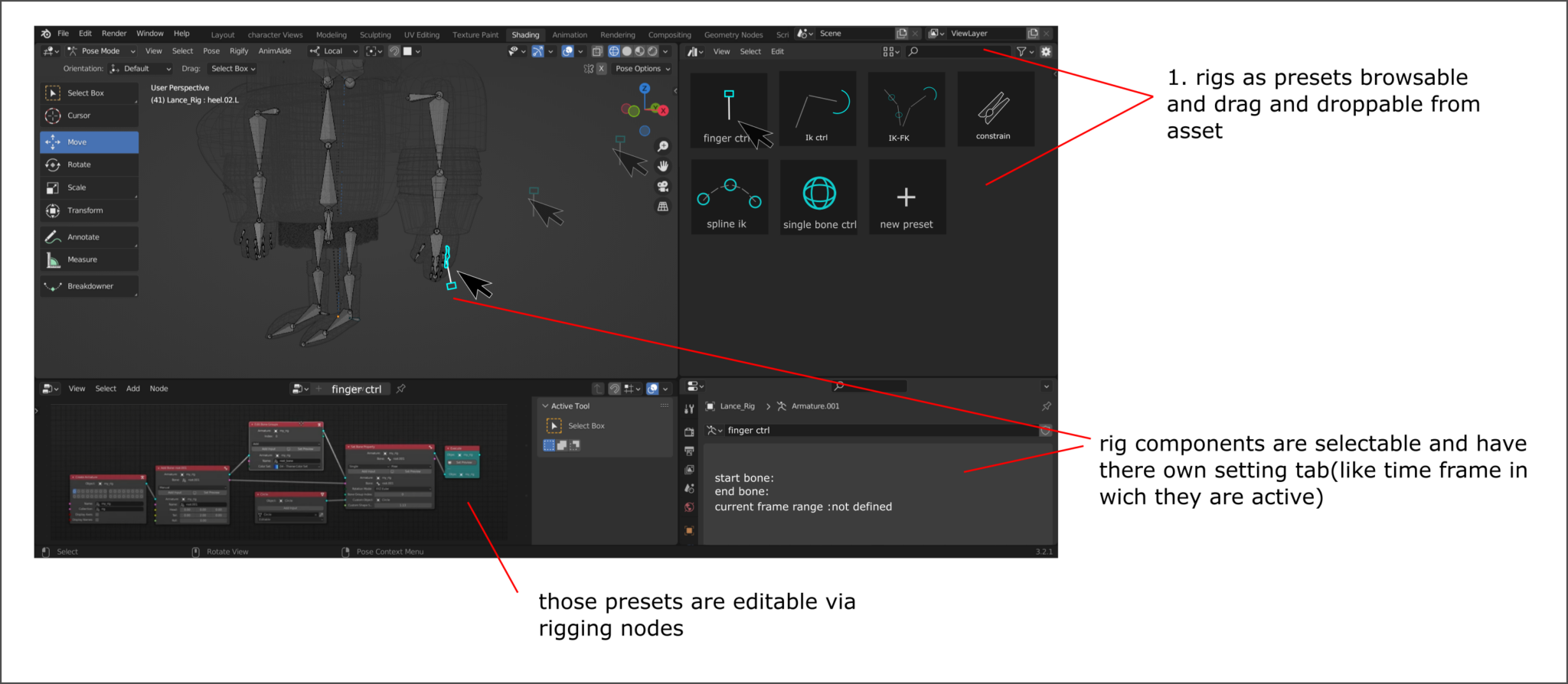Switch perspective/orthographic grid icon

(663, 207)
